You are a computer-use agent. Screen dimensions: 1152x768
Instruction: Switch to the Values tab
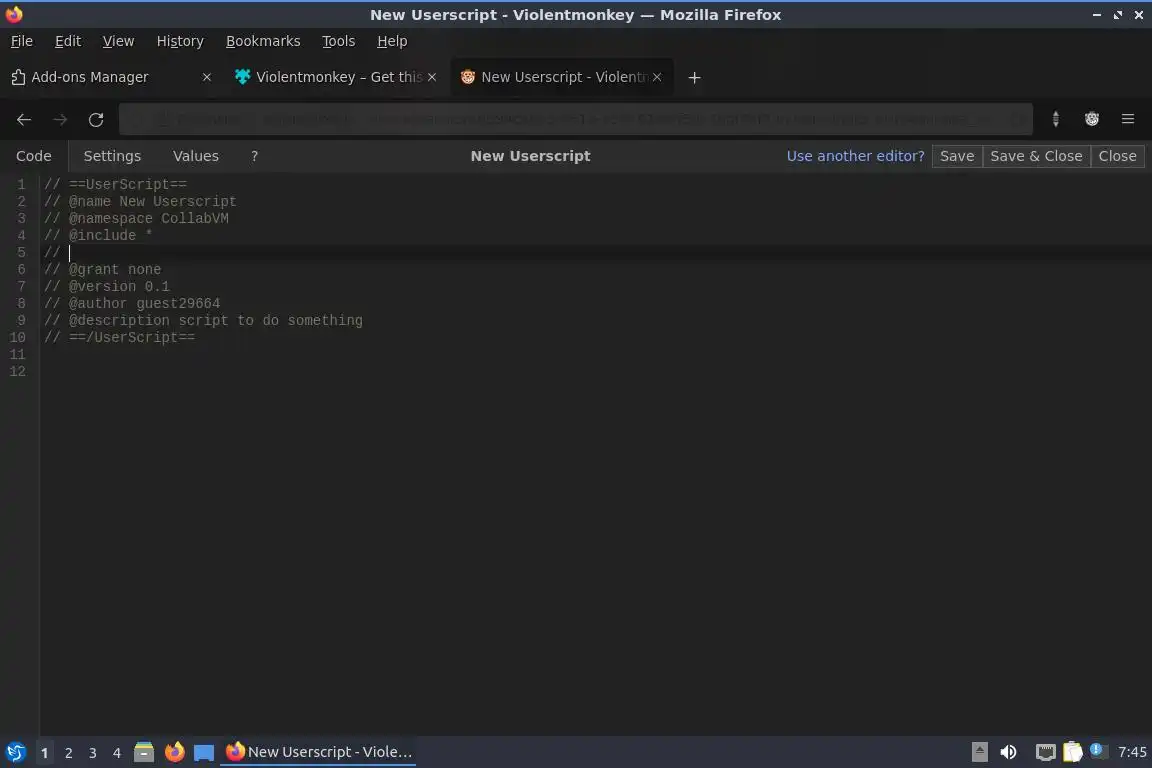(195, 156)
